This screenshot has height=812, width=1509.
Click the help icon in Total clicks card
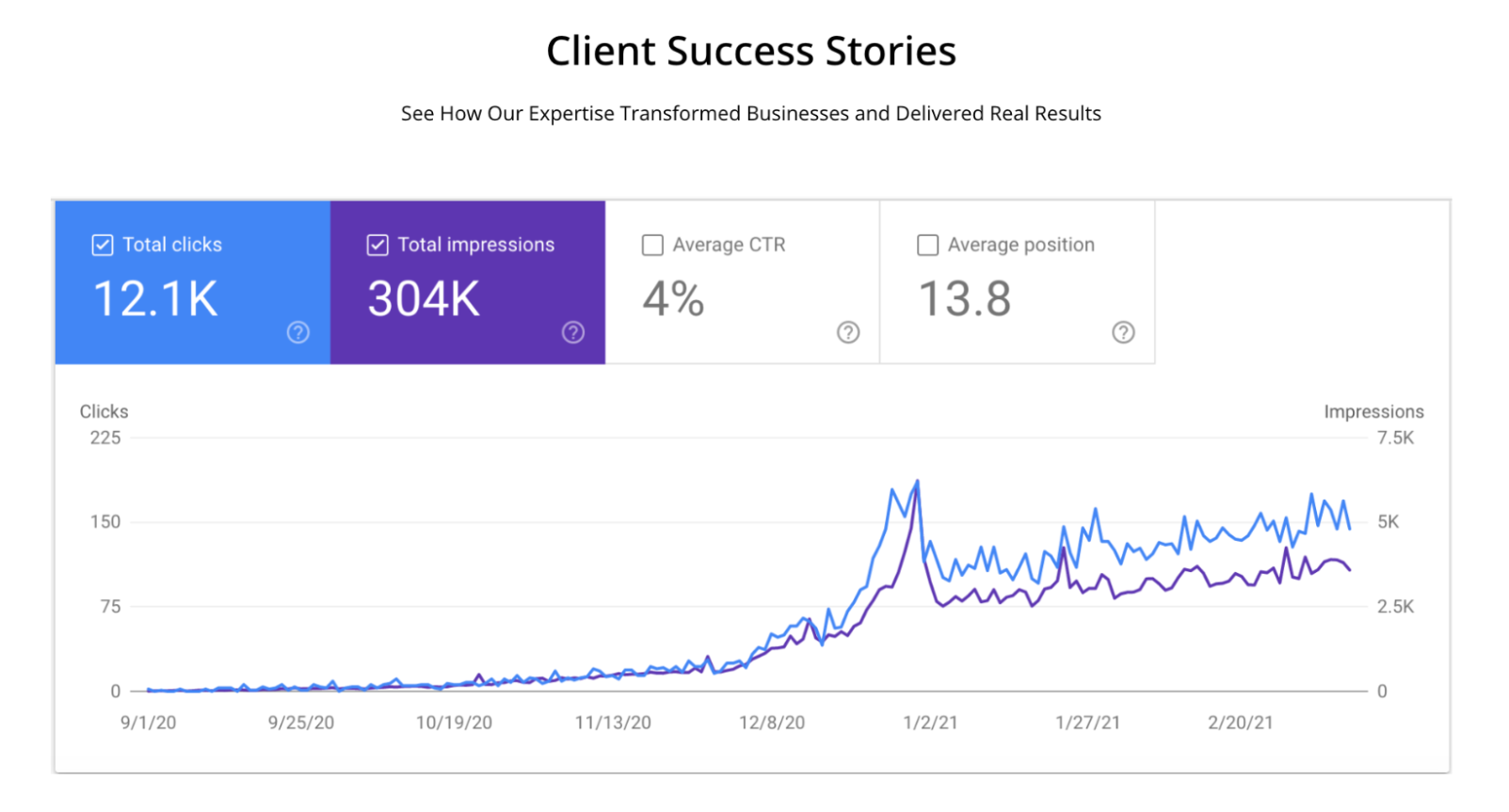(x=297, y=332)
